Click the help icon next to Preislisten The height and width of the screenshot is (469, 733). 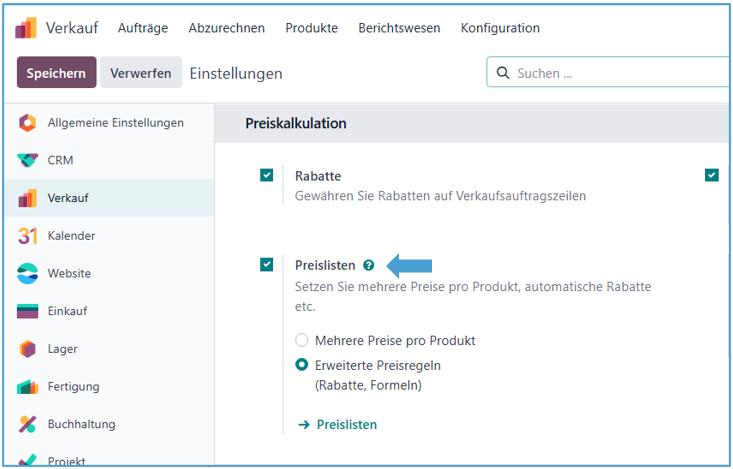tap(369, 265)
